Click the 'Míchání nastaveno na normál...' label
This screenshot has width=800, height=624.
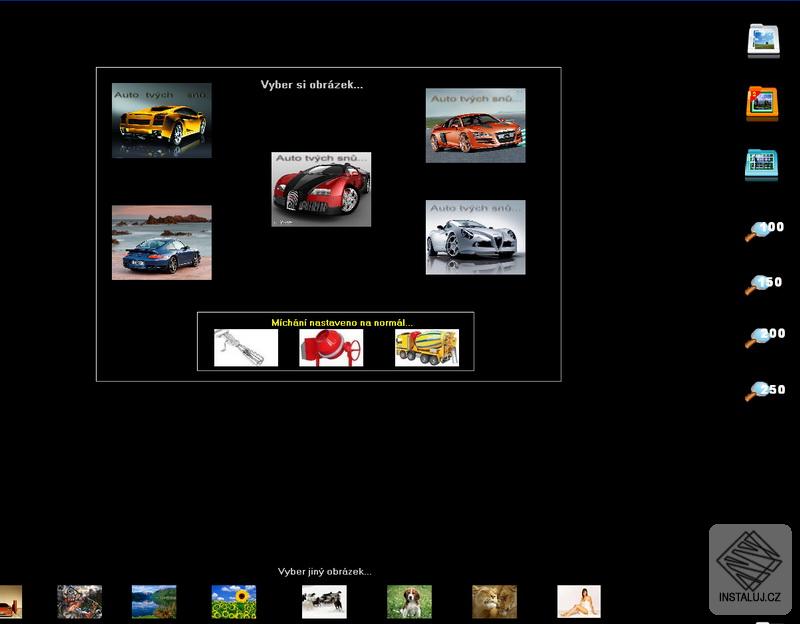tap(342, 322)
